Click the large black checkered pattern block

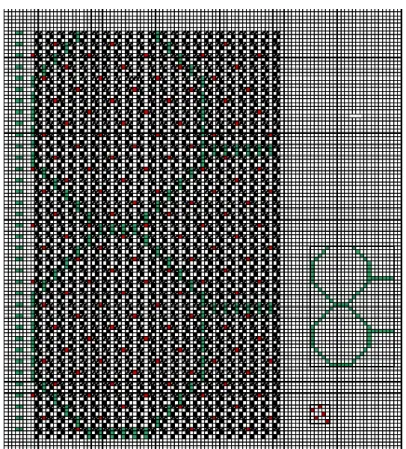pos(157,235)
